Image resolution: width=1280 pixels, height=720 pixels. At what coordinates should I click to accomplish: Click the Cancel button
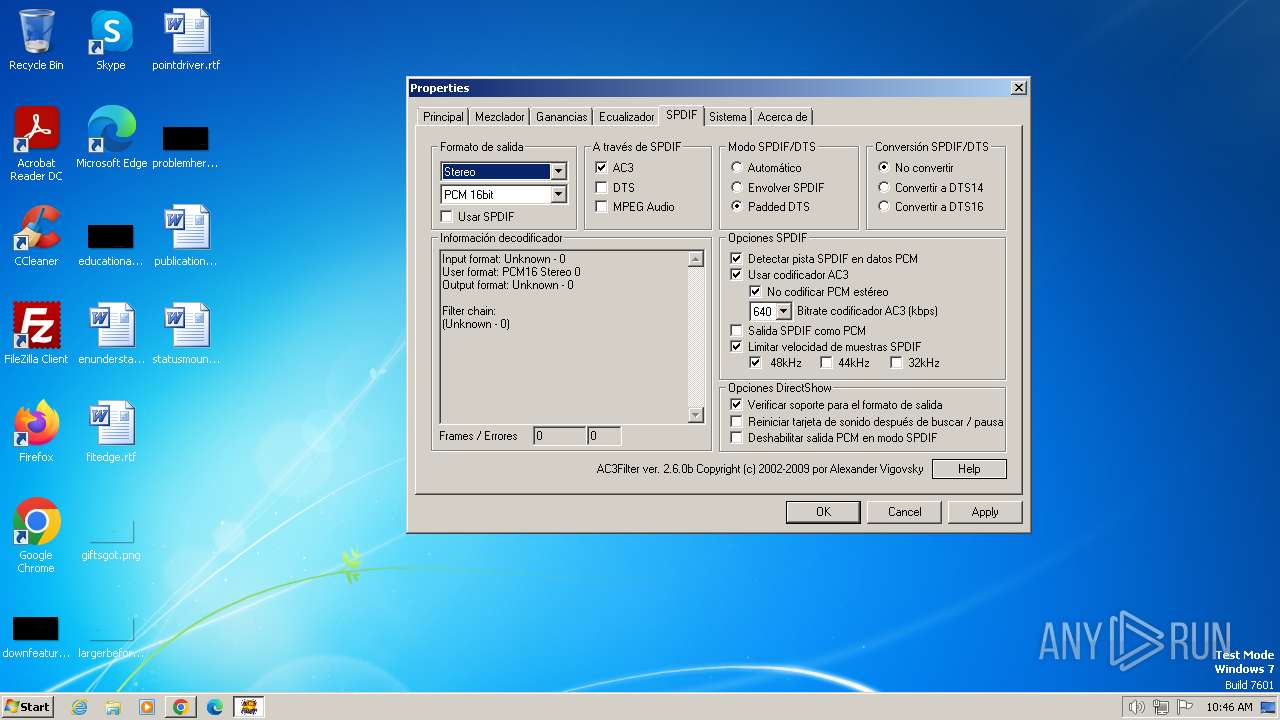(x=905, y=512)
